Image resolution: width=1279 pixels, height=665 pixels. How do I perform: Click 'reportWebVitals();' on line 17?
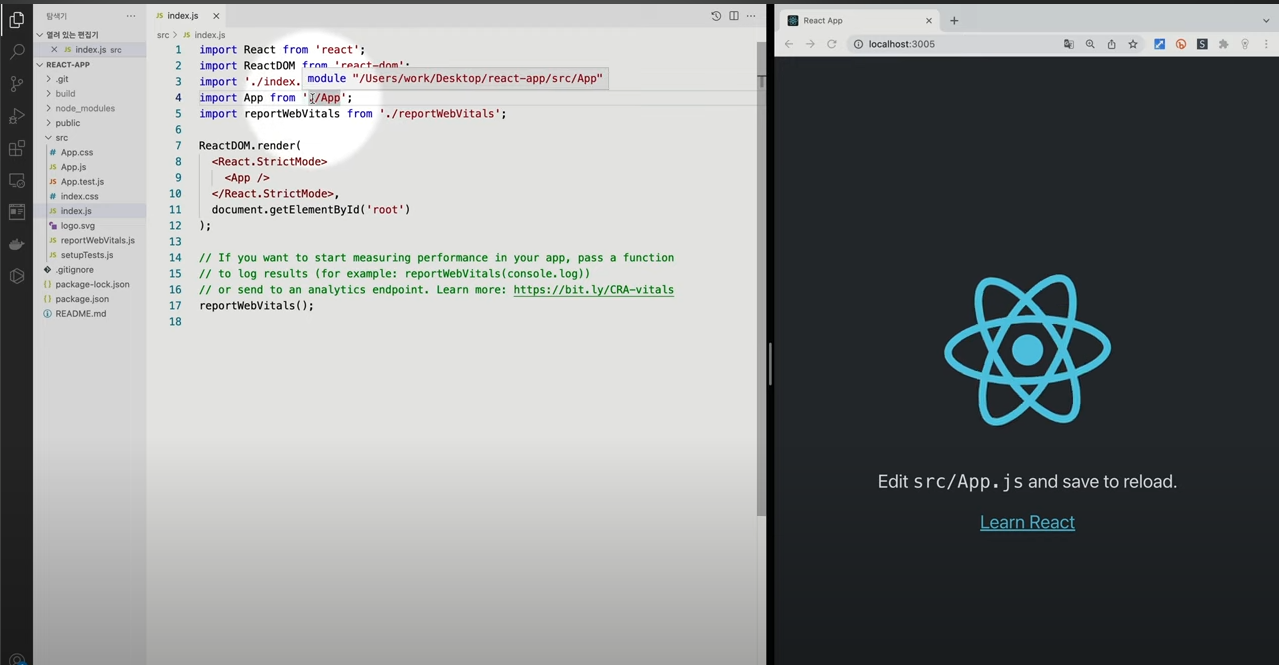(x=256, y=306)
